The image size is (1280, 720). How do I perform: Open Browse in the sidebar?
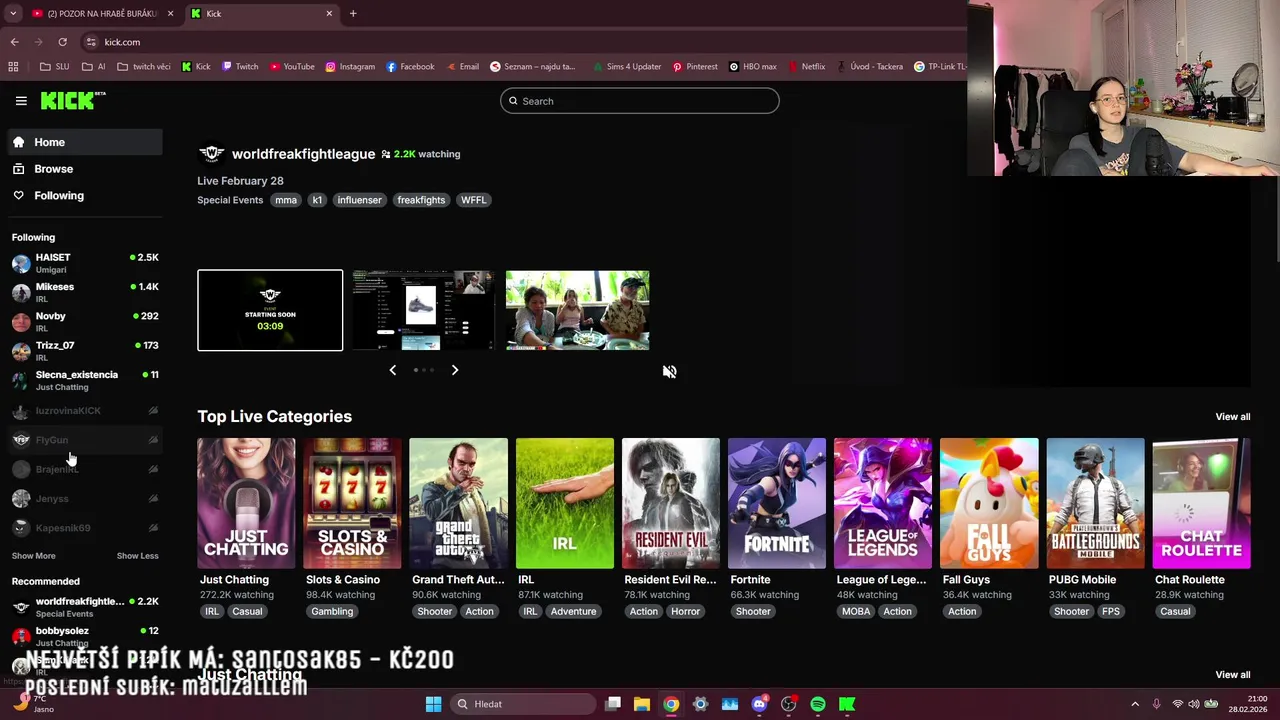click(85, 169)
